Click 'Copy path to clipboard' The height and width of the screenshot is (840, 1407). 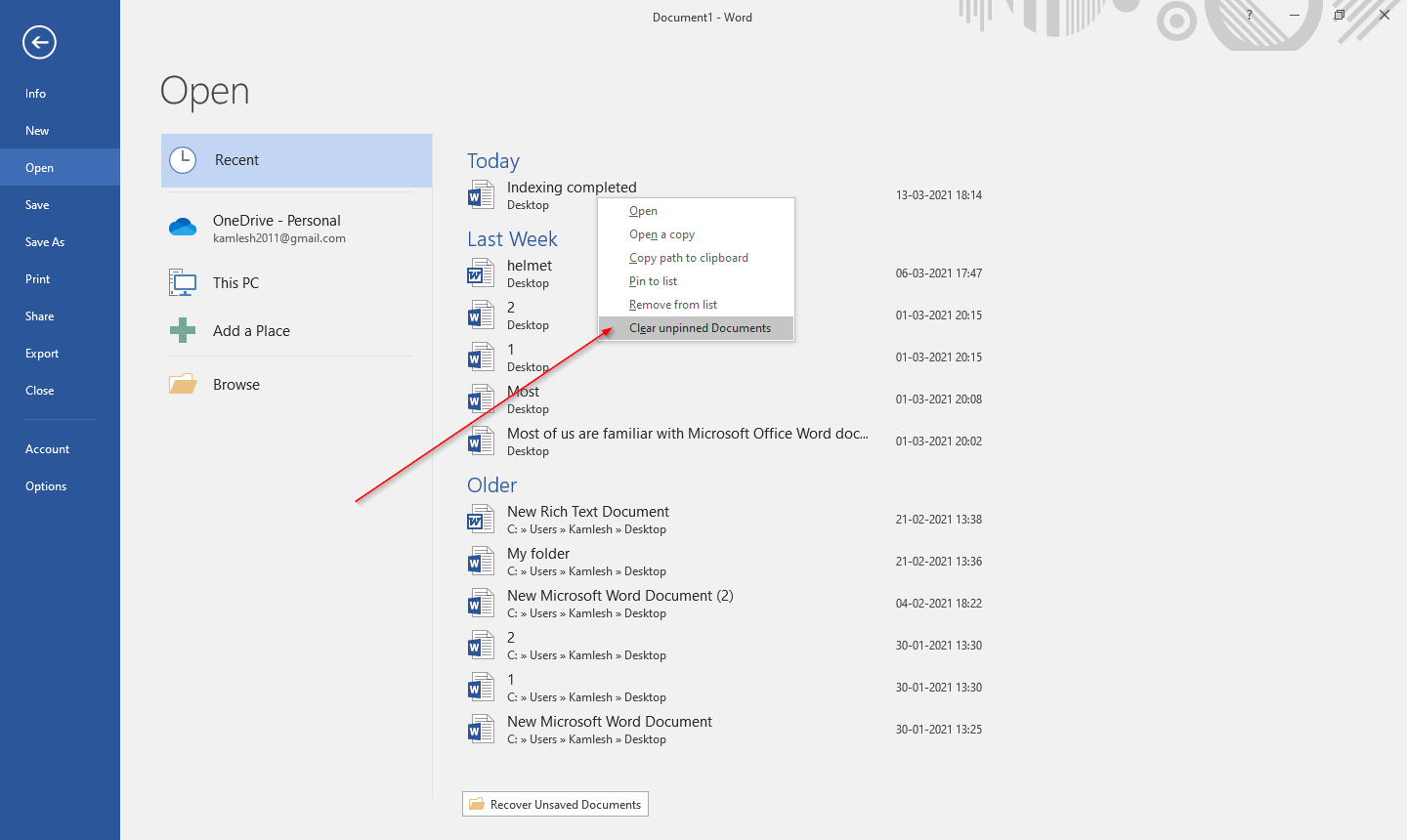point(689,257)
